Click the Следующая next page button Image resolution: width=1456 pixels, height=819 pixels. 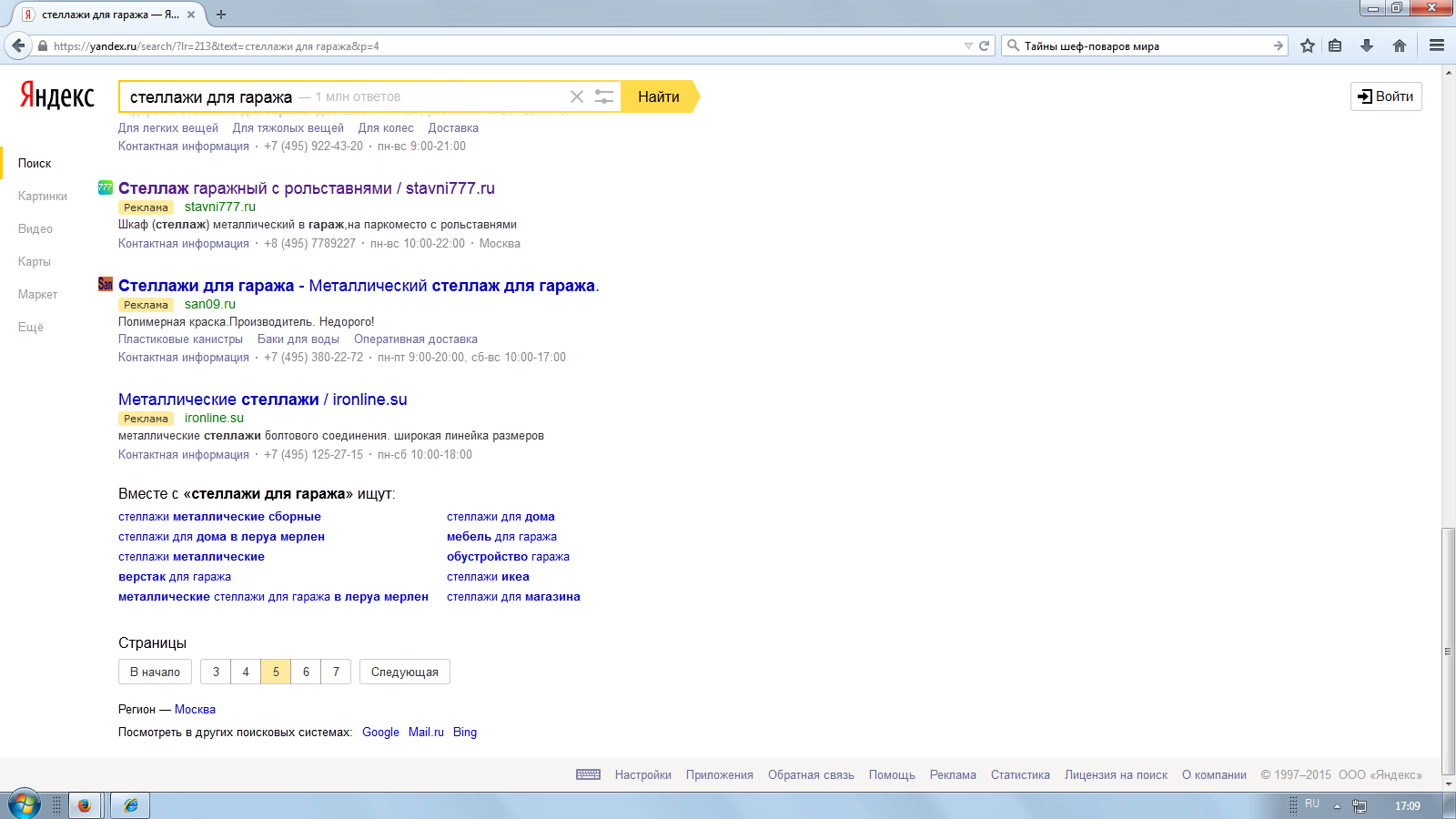point(405,672)
